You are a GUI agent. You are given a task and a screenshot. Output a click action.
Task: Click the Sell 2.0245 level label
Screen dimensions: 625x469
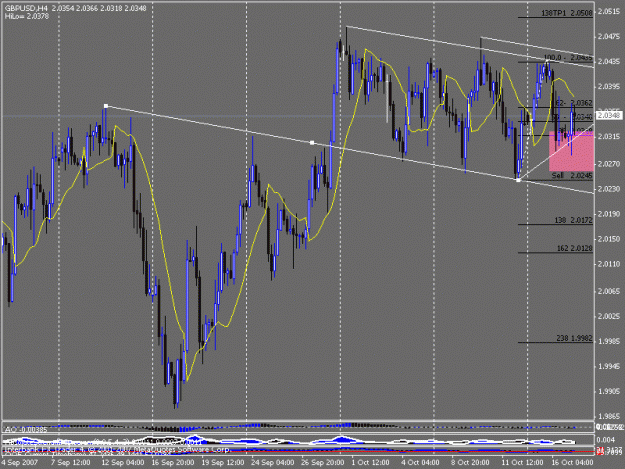click(572, 176)
